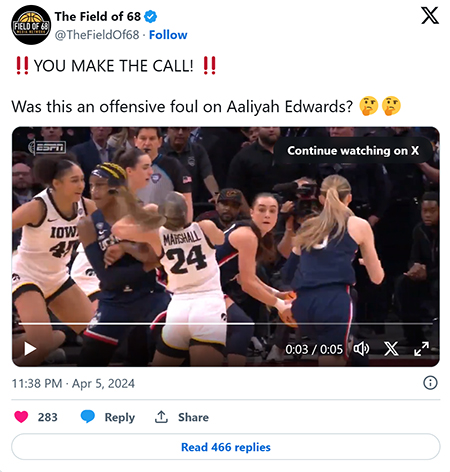The width and height of the screenshot is (450, 472).
Task: Open the @TheFieldOf68 handle link
Action: coord(97,35)
